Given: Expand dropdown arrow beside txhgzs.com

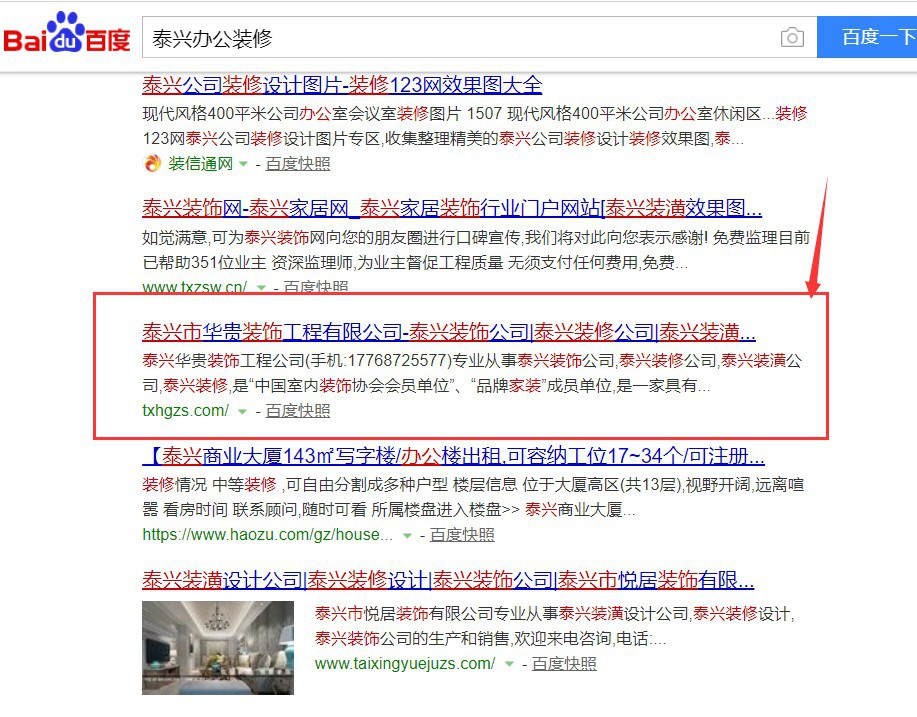Looking at the screenshot, I should pos(241,411).
